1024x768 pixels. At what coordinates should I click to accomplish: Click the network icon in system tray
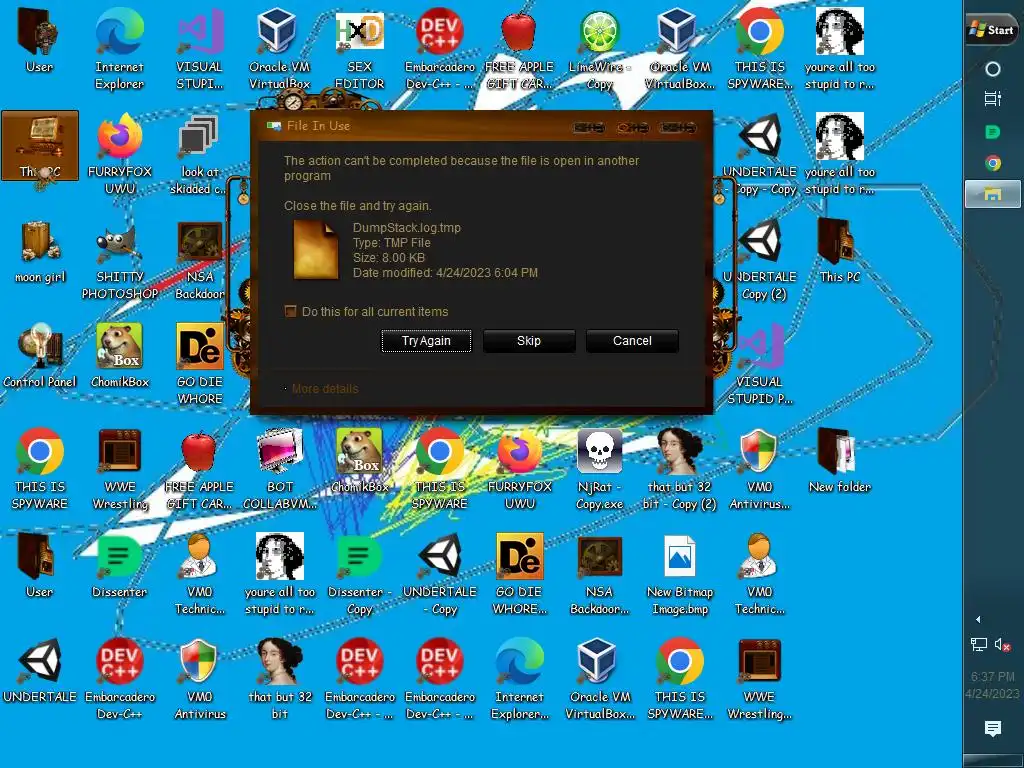point(978,645)
